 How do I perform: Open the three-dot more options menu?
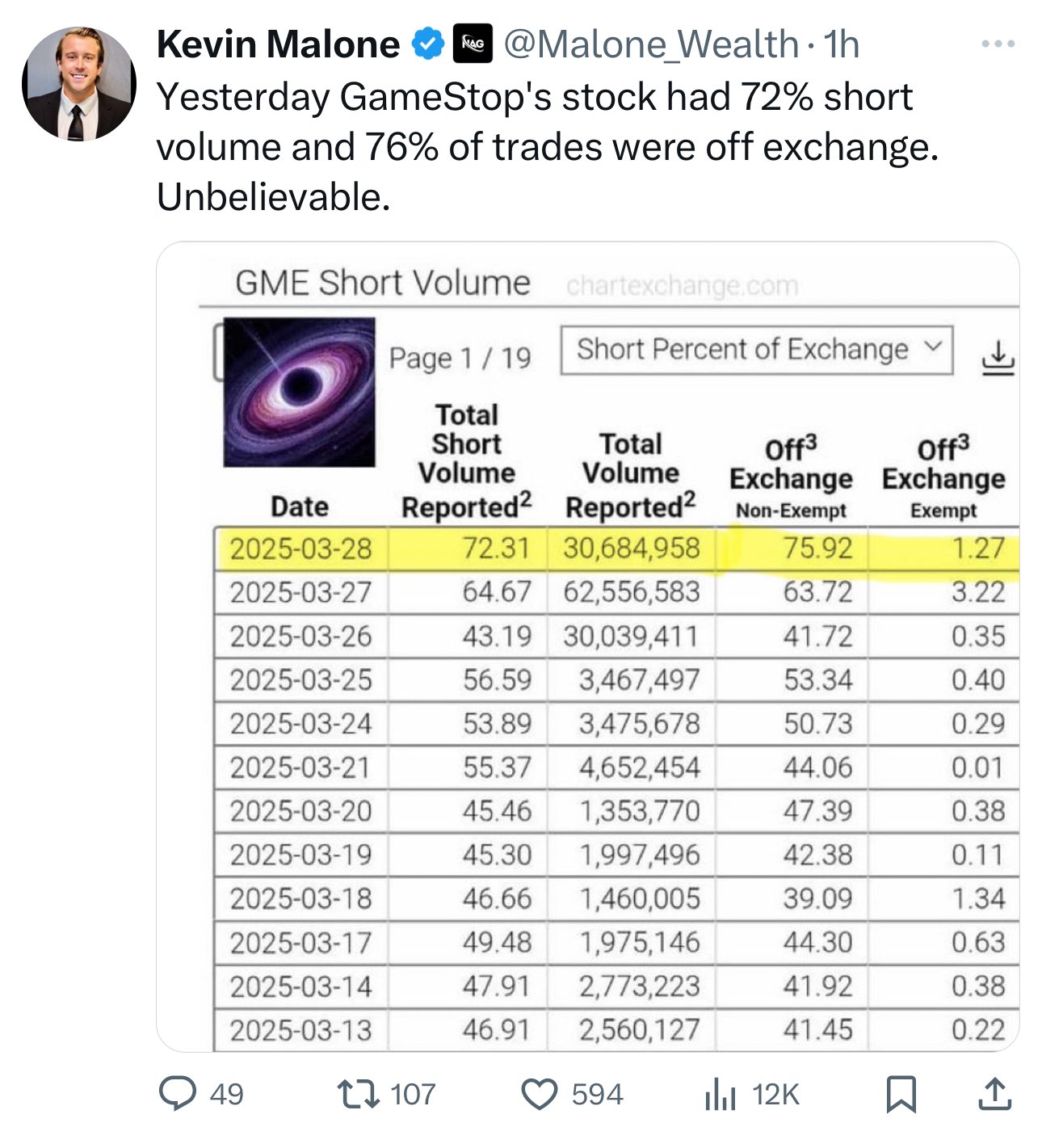(x=998, y=44)
